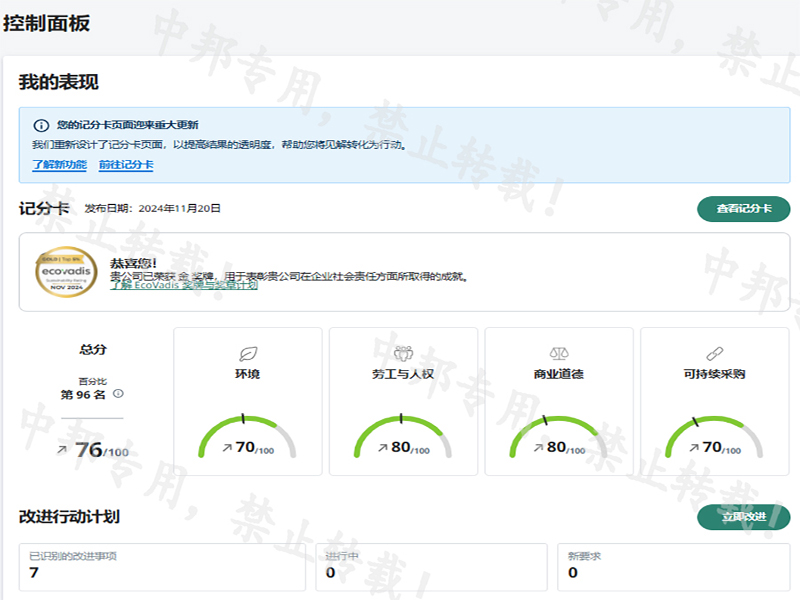Click the Business Ethics scales icon
Viewport: 800px width, 600px height.
coord(558,354)
